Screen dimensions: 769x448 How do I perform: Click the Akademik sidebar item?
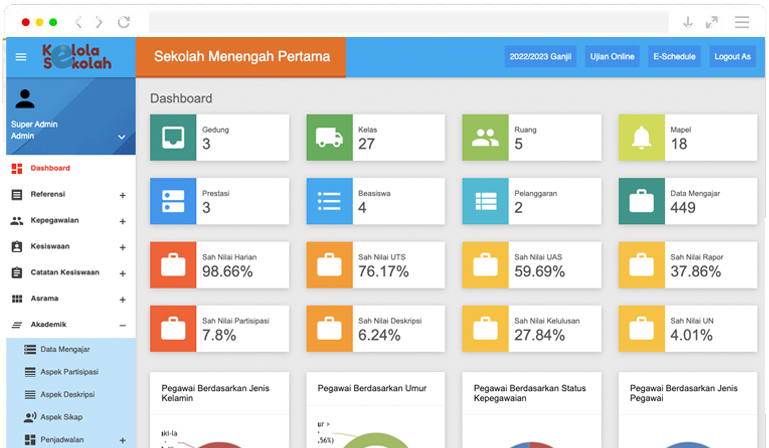48,324
